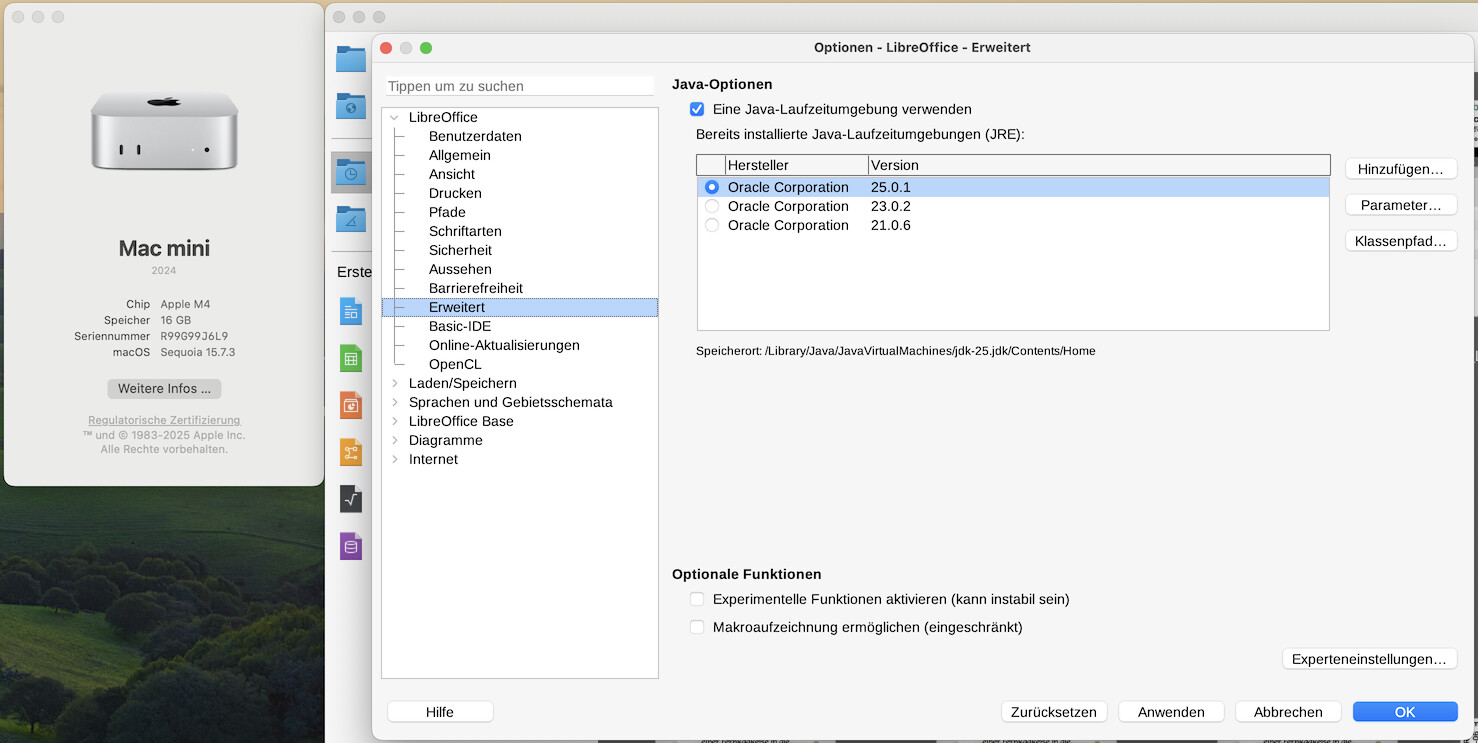
Task: Expand the LibreOffice Base tree node
Action: (395, 421)
